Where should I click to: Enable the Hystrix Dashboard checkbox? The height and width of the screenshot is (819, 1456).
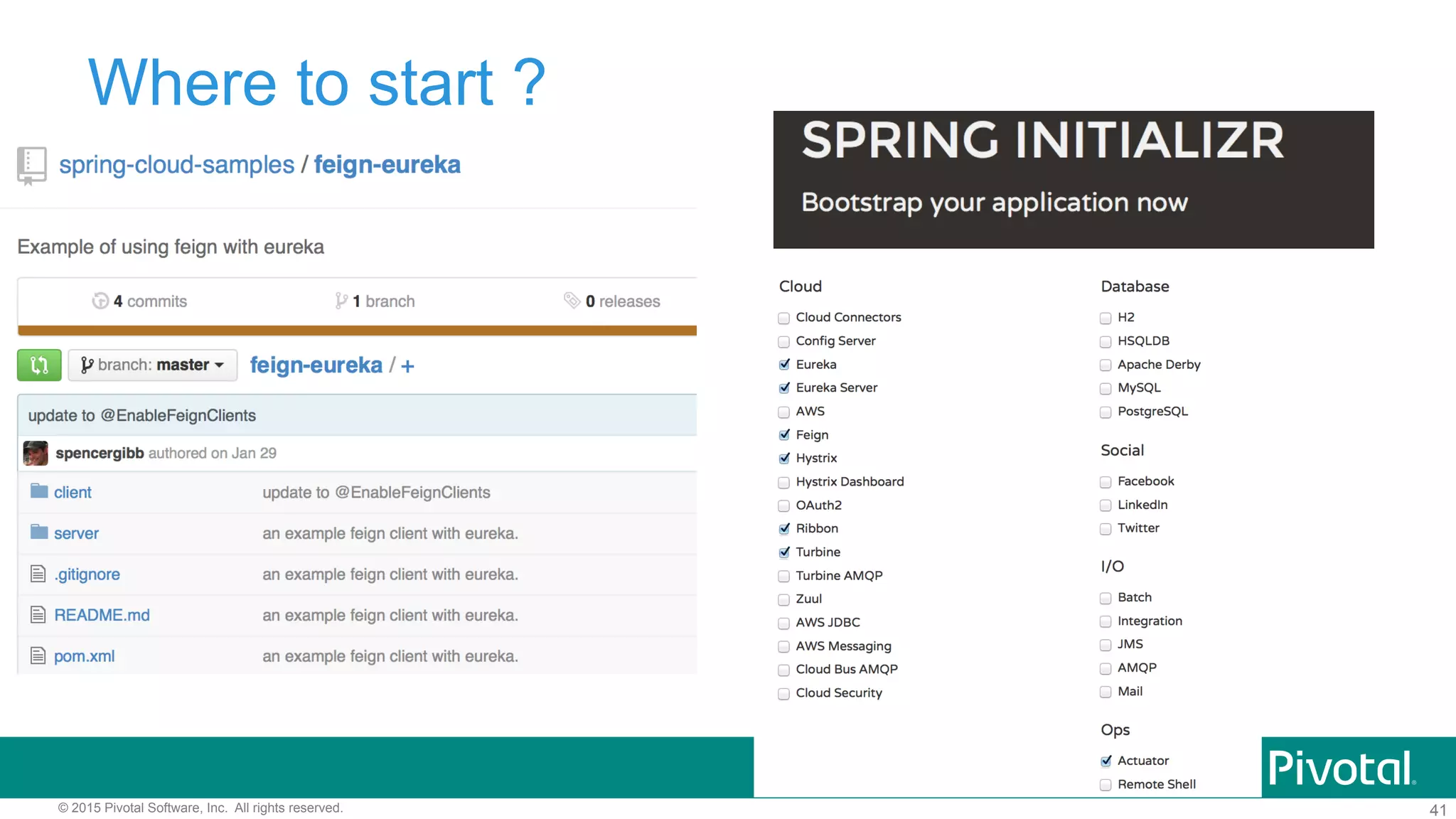783,482
